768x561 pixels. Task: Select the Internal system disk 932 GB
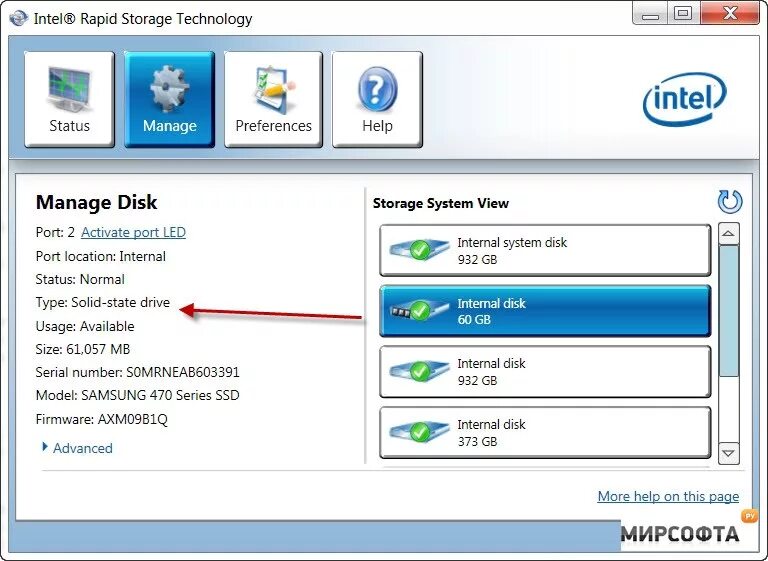tap(545, 250)
